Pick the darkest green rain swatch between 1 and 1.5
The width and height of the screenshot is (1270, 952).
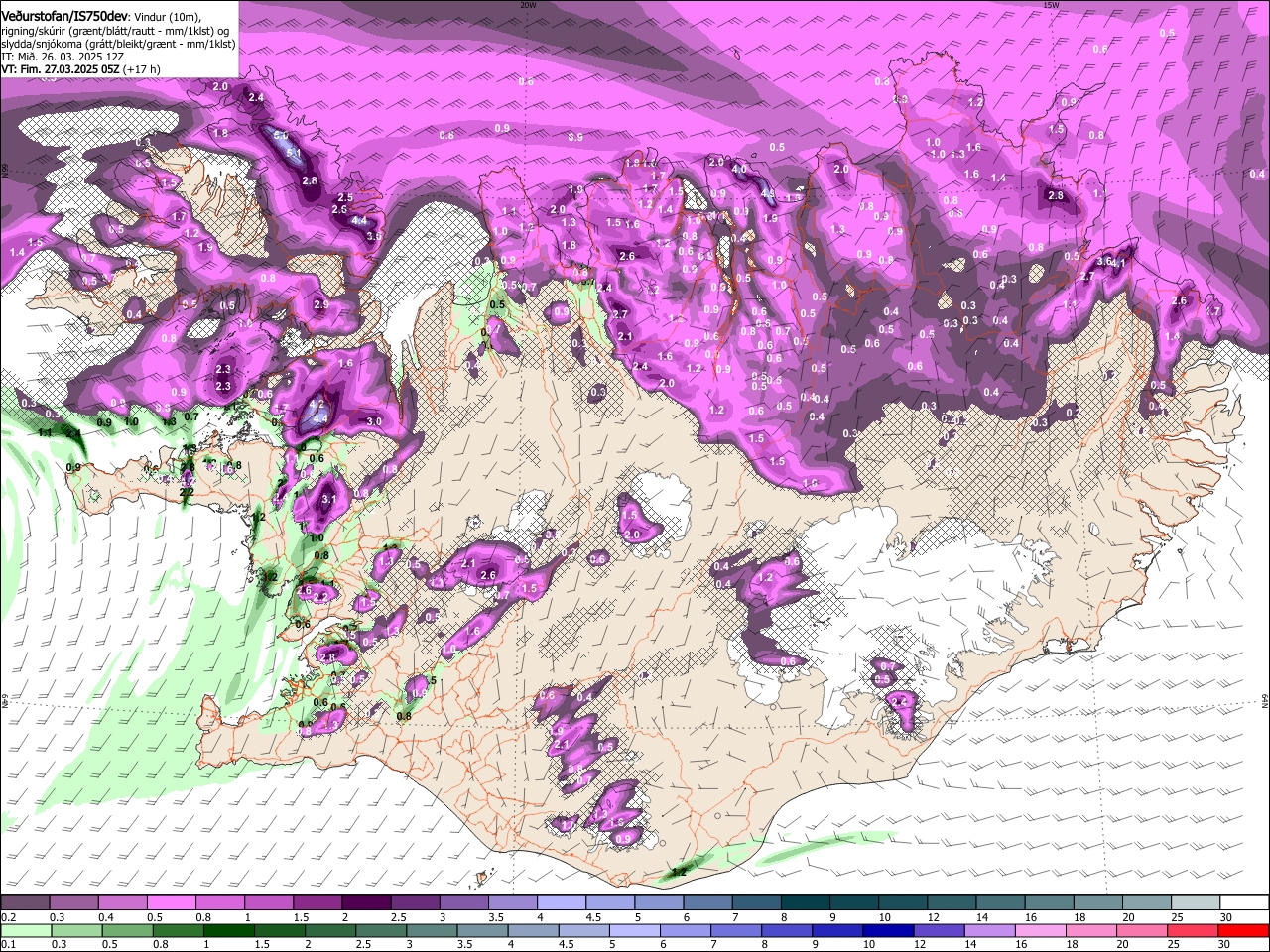[x=228, y=930]
